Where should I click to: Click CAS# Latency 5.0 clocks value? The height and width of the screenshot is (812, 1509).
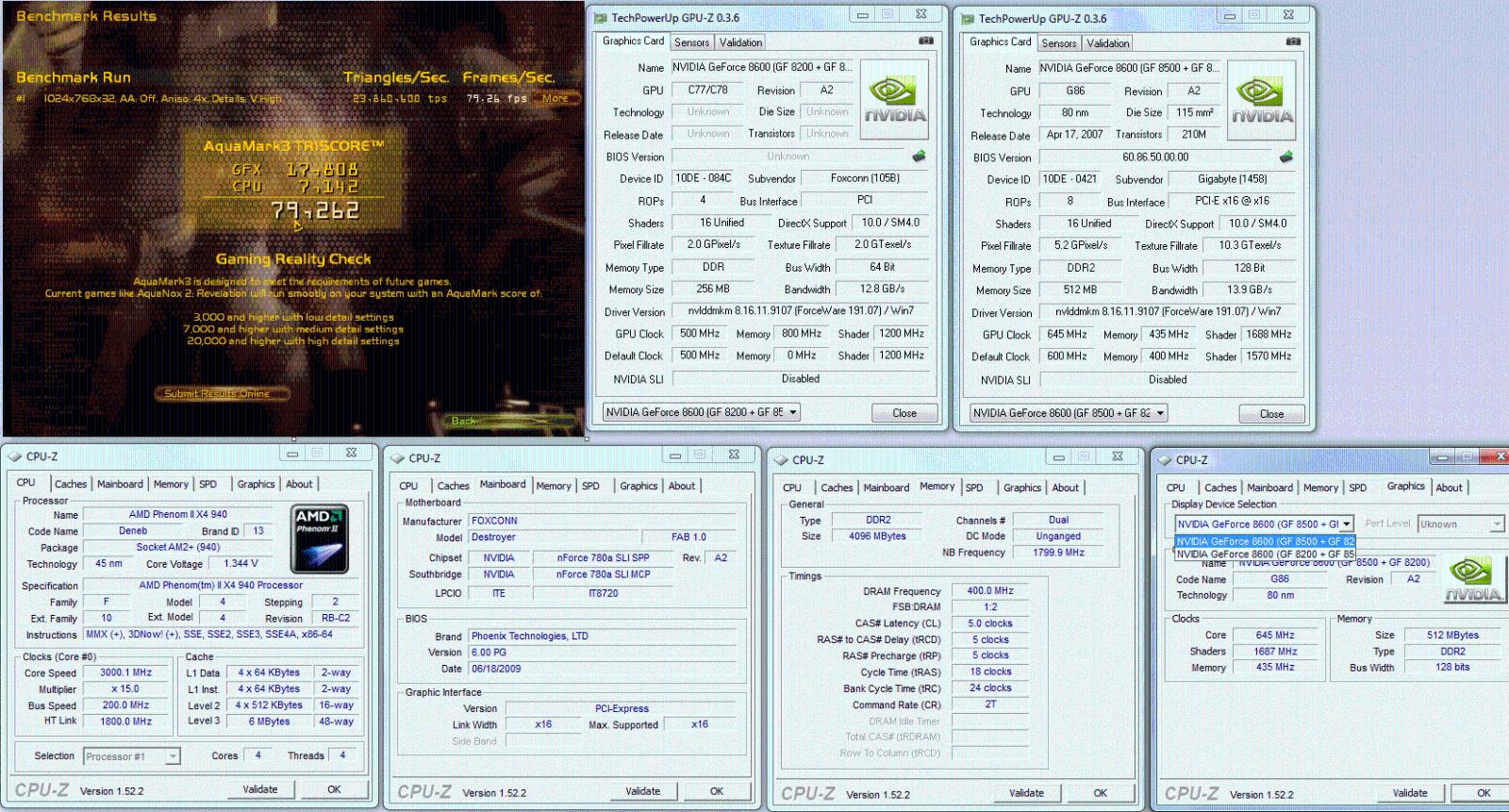tap(990, 623)
